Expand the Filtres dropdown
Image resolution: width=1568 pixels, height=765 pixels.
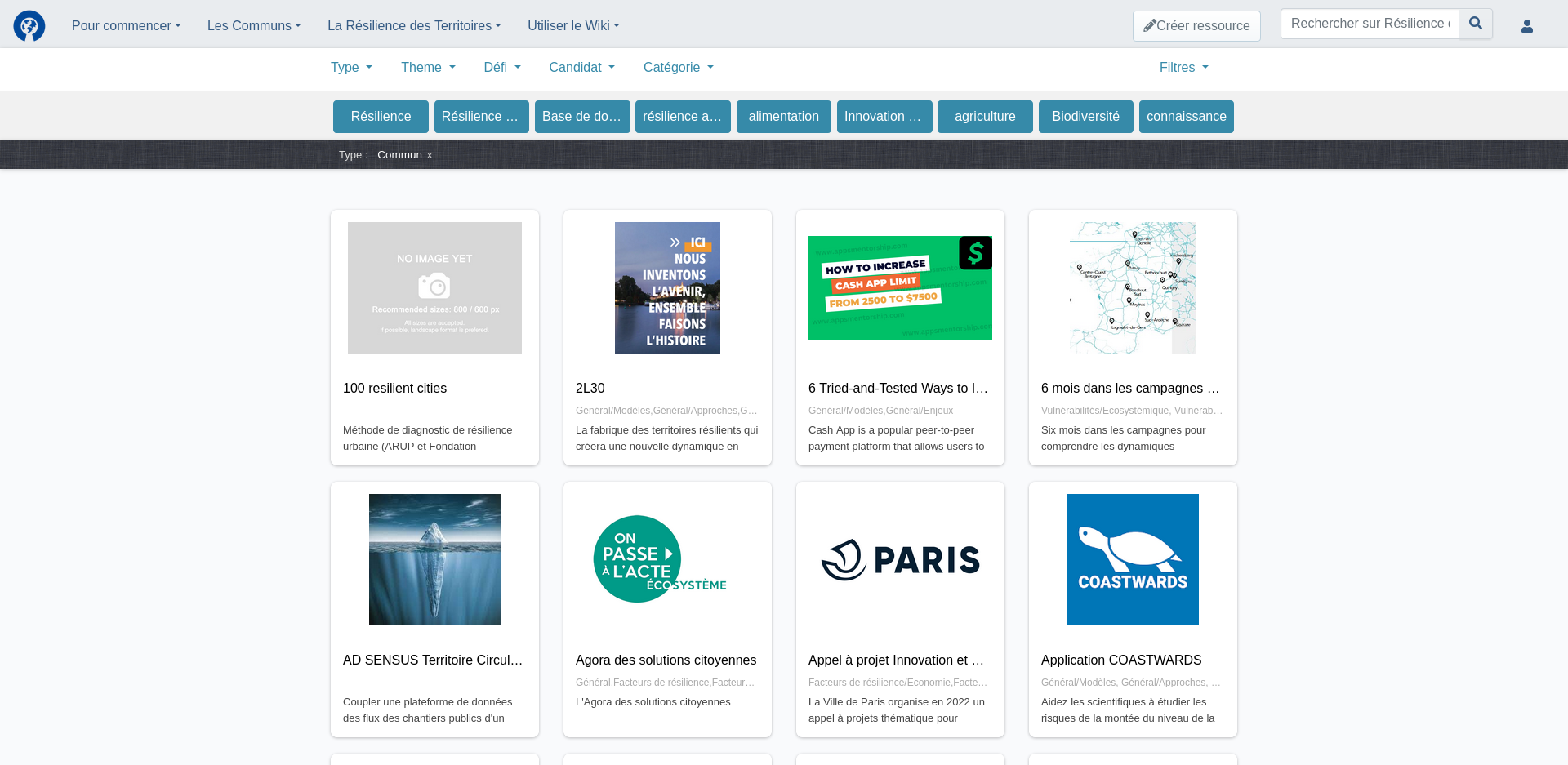pos(1183,68)
